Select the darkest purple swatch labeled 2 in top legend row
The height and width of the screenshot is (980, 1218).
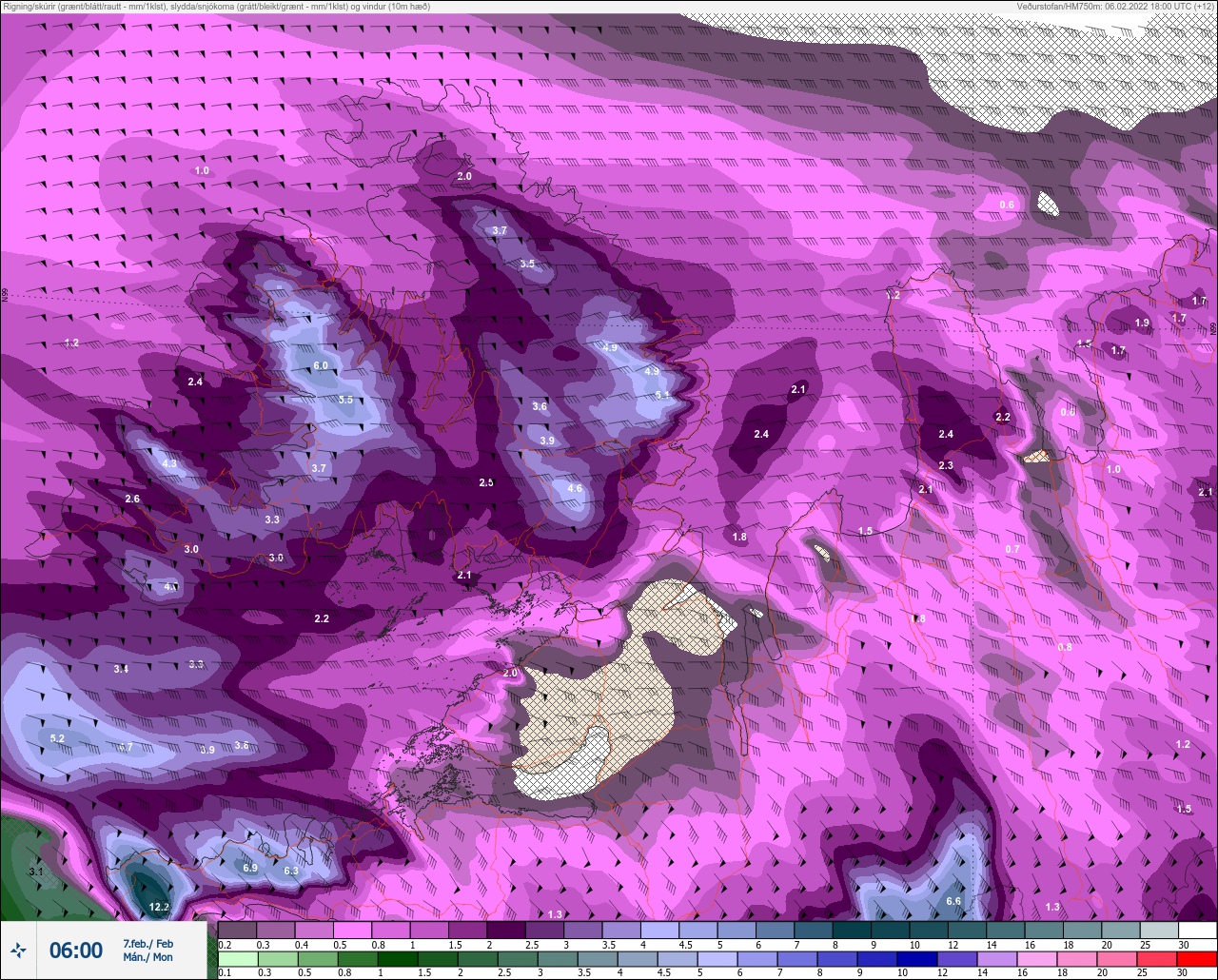pyautogui.click(x=505, y=930)
